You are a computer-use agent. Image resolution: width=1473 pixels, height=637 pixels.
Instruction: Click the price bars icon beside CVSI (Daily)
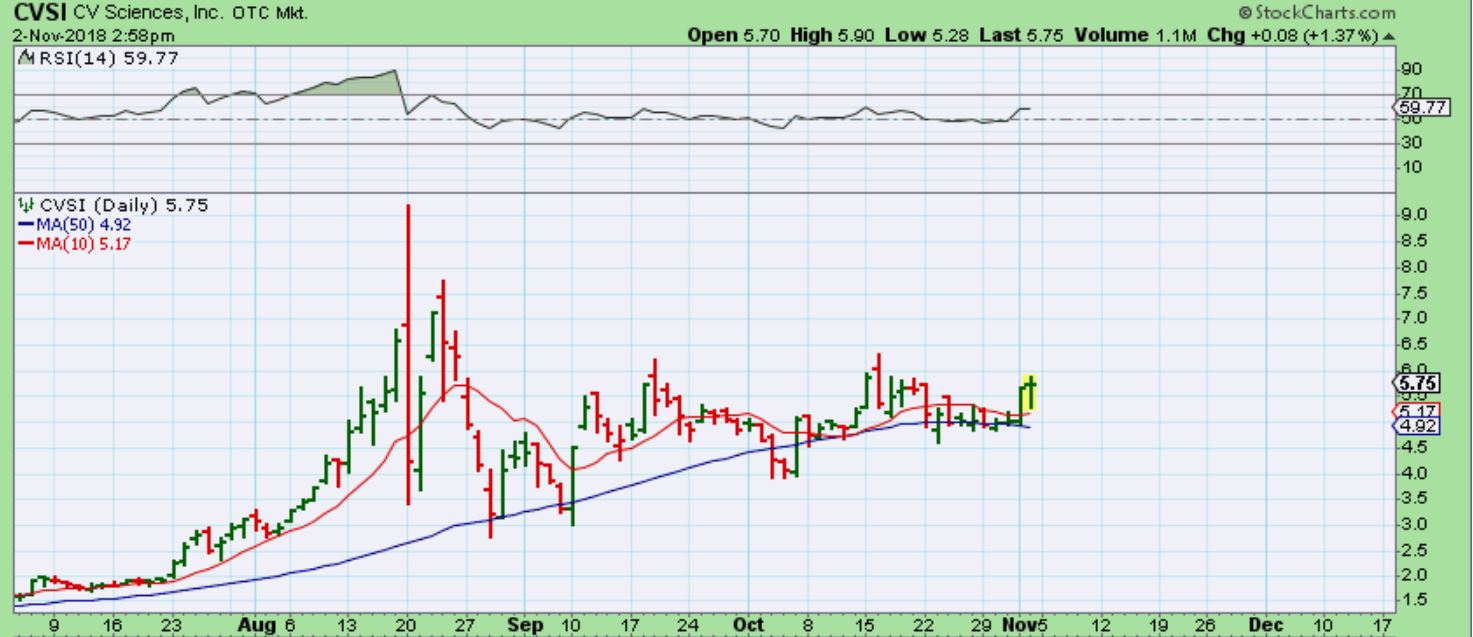pyautogui.click(x=26, y=205)
